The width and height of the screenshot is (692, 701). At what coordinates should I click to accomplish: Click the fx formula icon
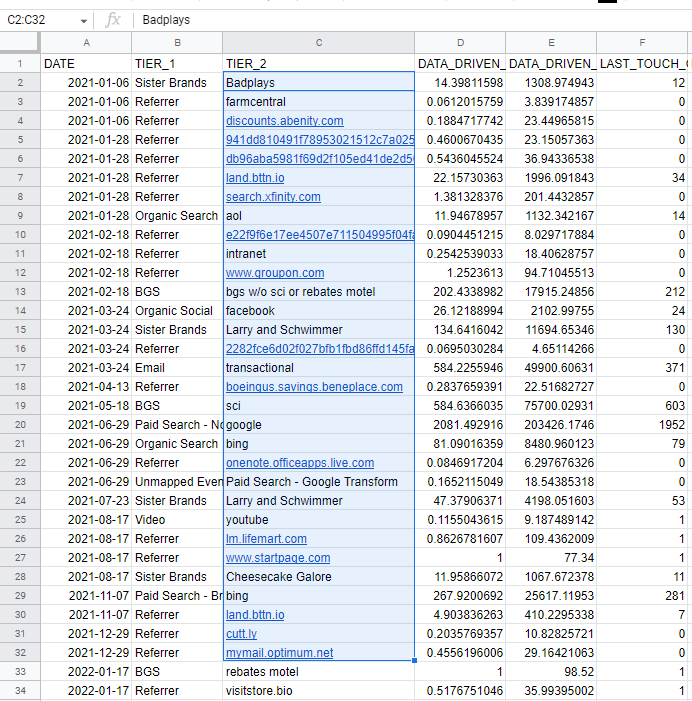(113, 20)
